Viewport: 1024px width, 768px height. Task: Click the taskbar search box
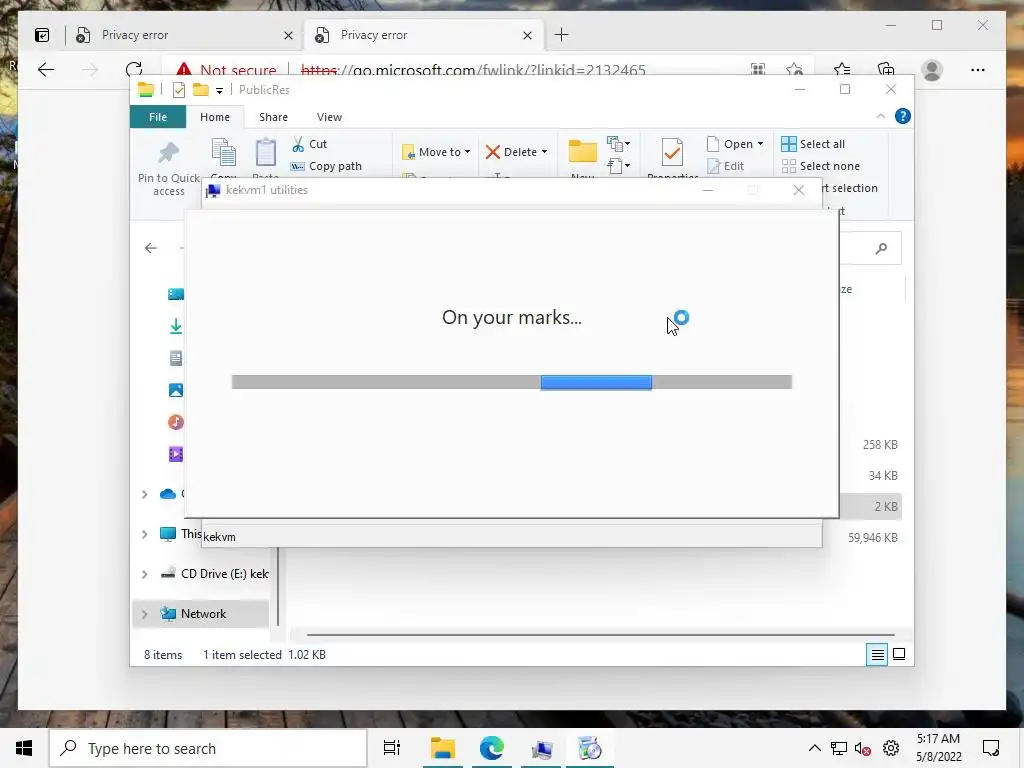[x=208, y=748]
